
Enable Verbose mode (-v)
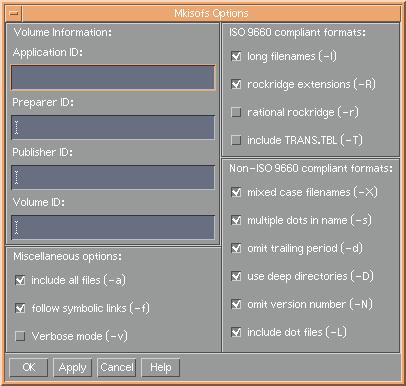click(20, 336)
